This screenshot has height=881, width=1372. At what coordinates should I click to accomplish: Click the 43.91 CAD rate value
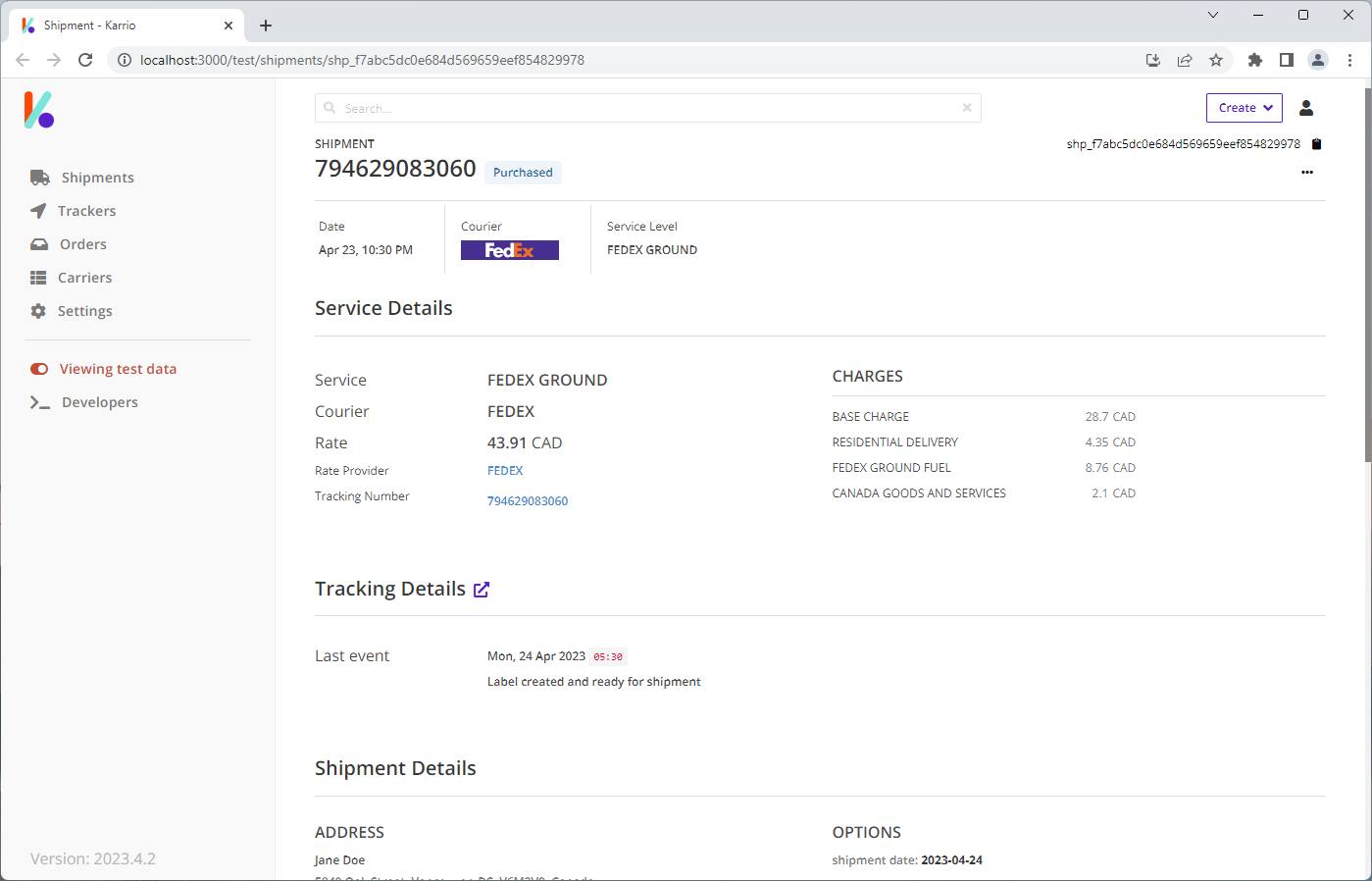coord(525,443)
